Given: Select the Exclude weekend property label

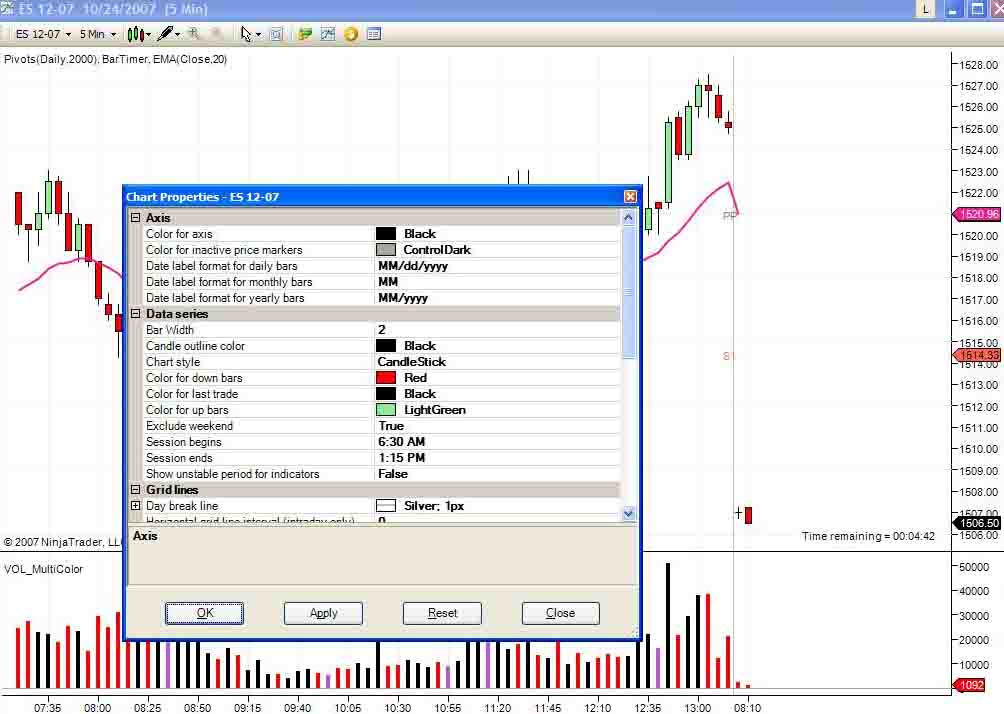Looking at the screenshot, I should (x=190, y=426).
